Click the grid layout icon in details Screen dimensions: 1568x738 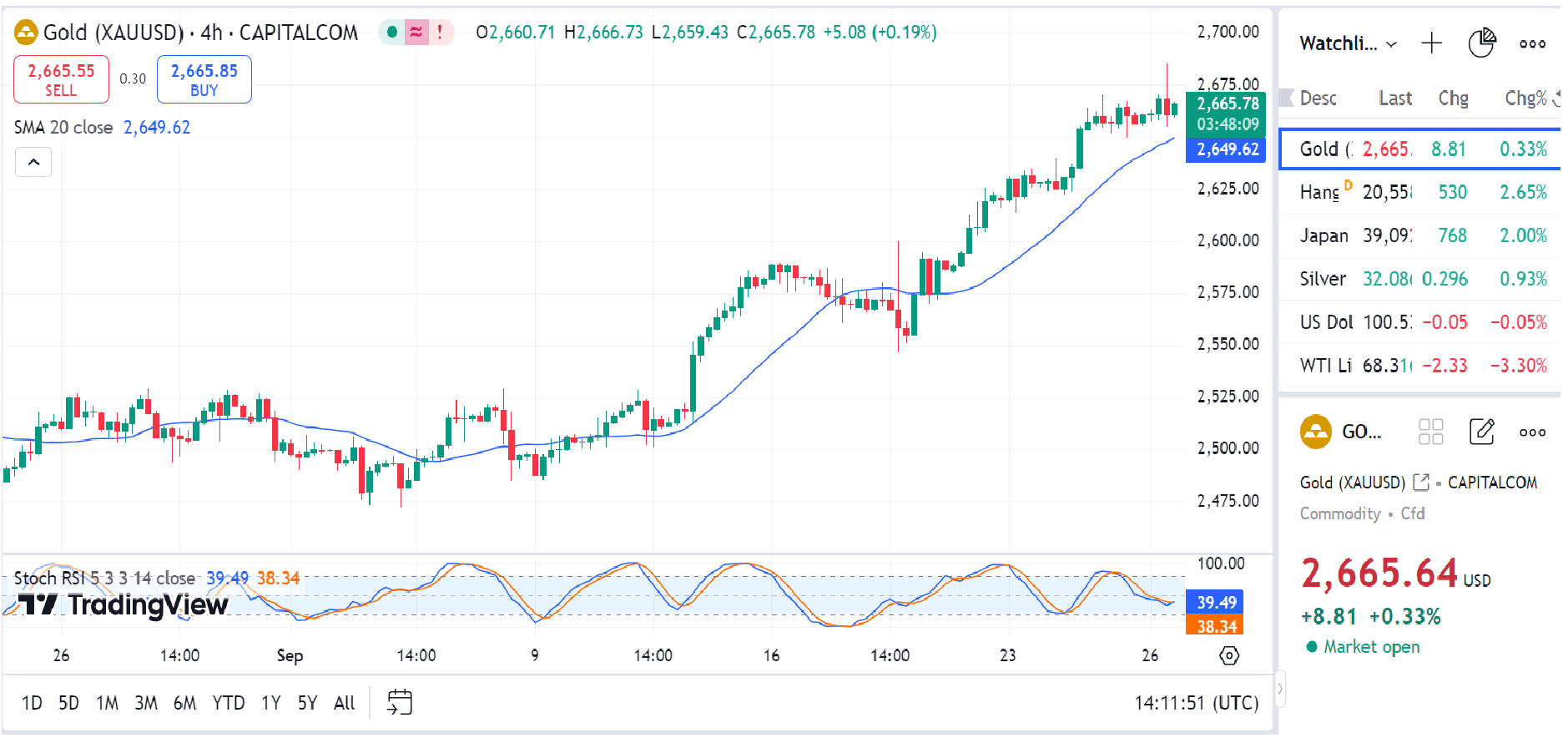pyautogui.click(x=1430, y=432)
